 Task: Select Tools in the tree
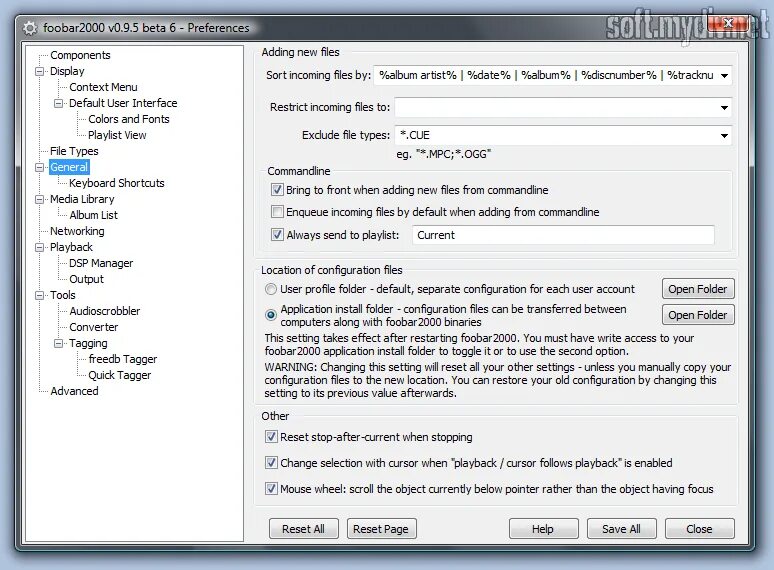(63, 295)
